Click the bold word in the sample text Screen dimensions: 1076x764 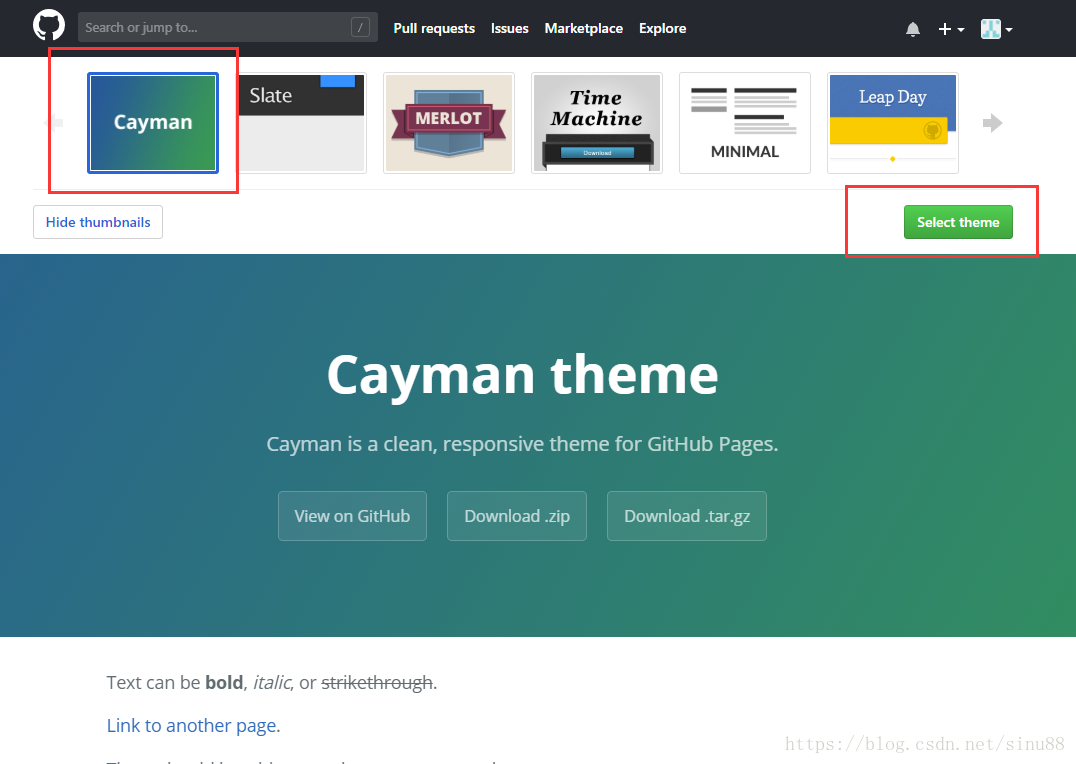[x=224, y=682]
